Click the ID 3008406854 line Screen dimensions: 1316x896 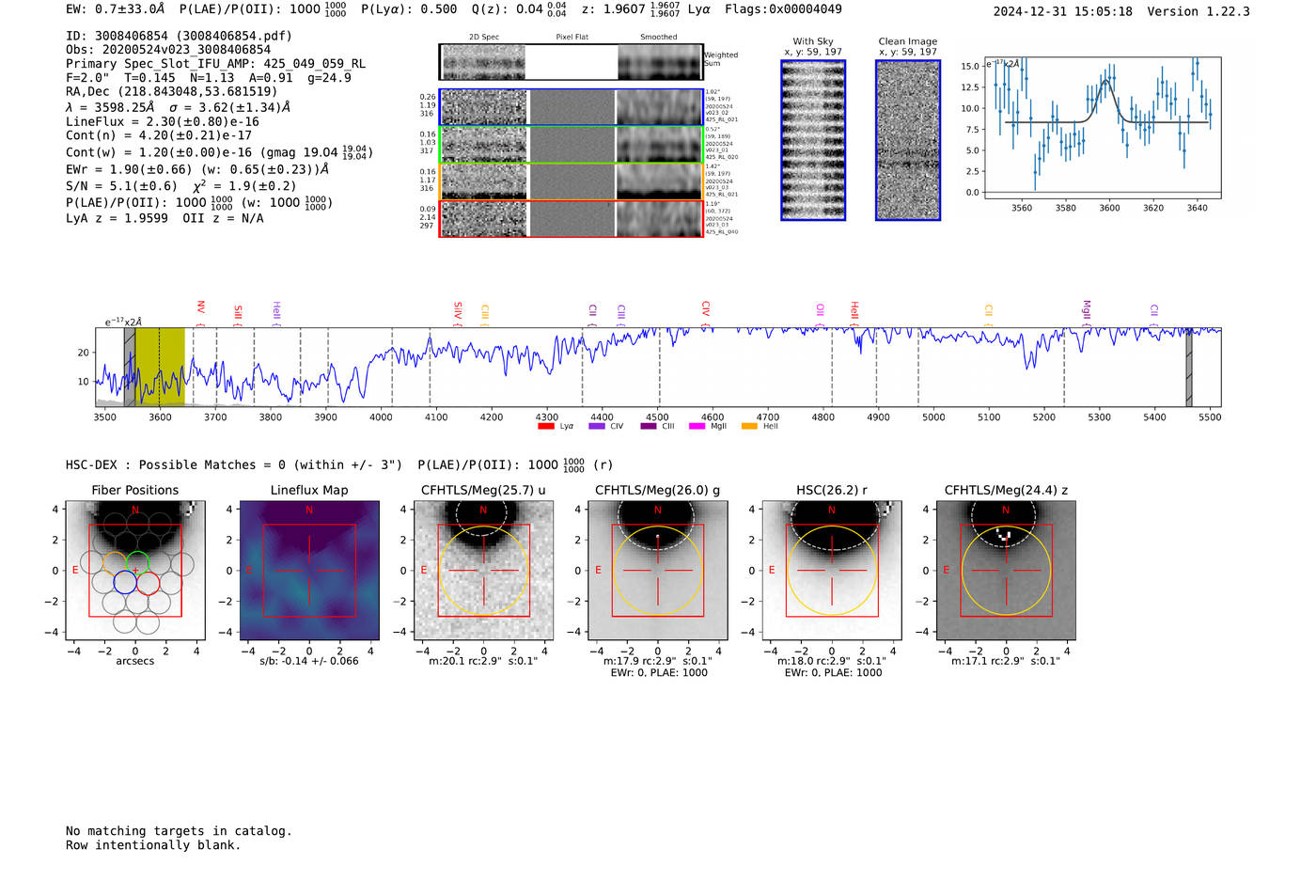pyautogui.click(x=179, y=36)
